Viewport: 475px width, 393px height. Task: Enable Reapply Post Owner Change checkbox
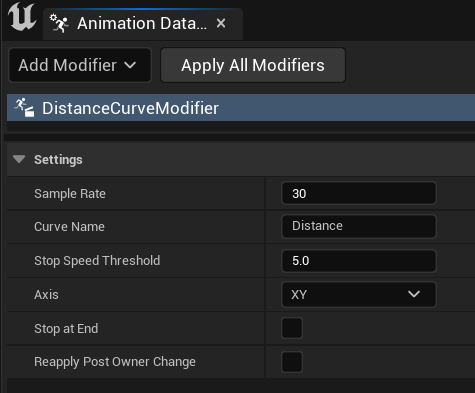coord(292,362)
